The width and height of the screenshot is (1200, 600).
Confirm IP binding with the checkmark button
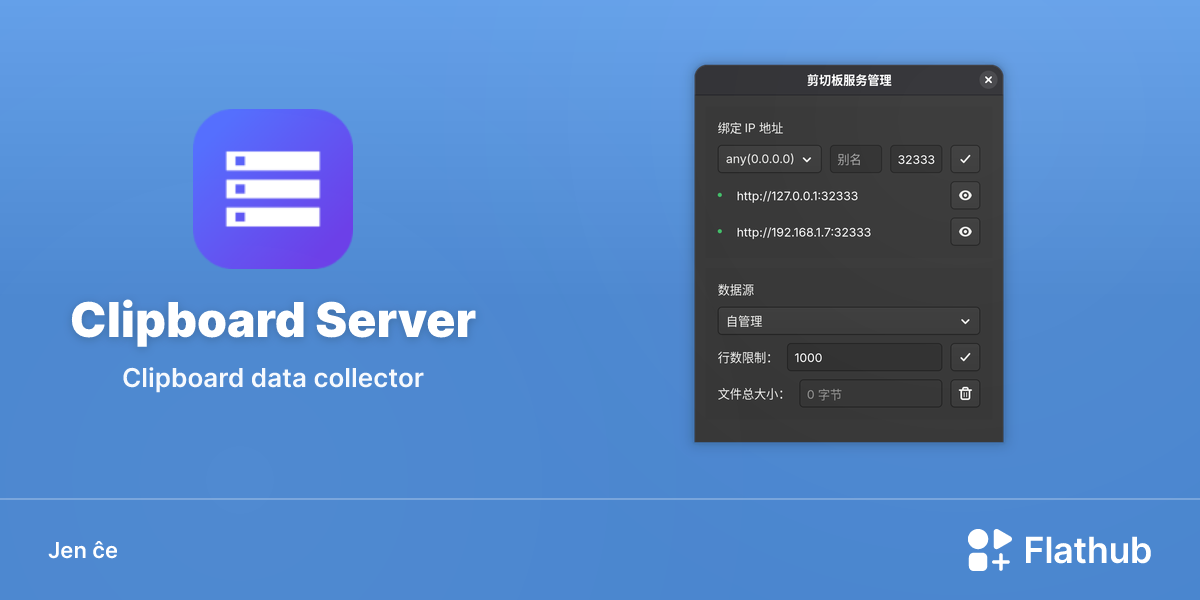pos(965,159)
